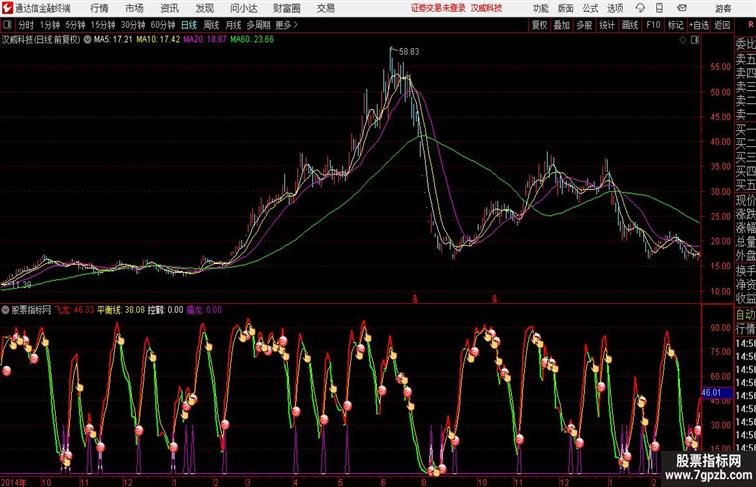The image size is (756, 487).
Task: Click the 证券交易未登录 login link
Action: point(438,8)
